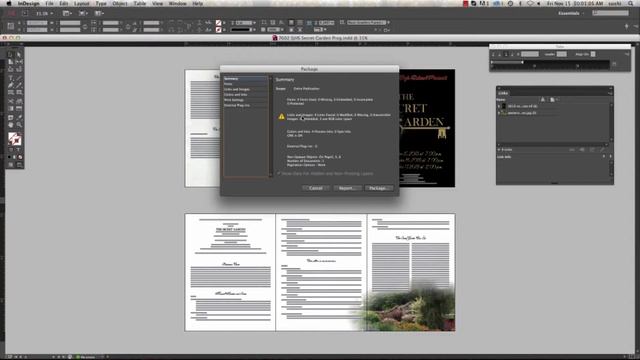Toggle Formatting Affects Container button
This screenshot has width=640, height=360.
click(11, 149)
